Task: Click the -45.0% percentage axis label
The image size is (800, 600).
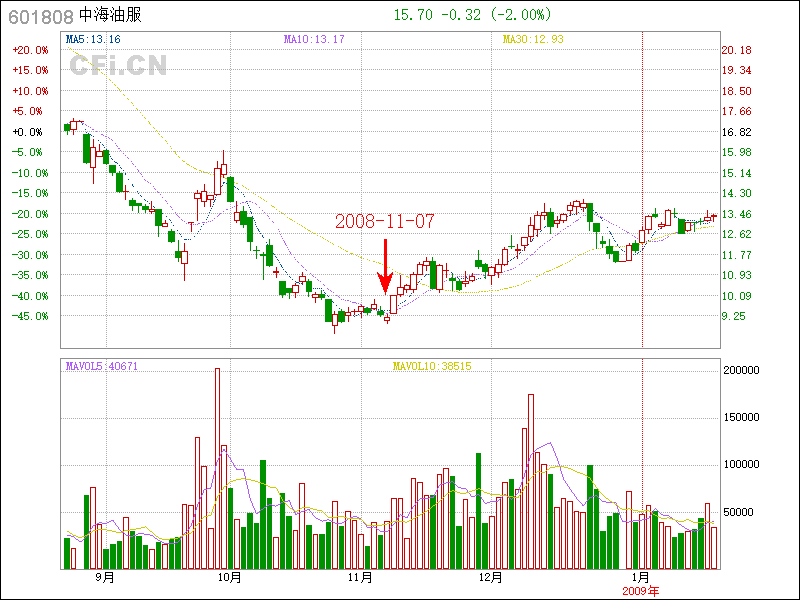Action: pyautogui.click(x=29, y=316)
